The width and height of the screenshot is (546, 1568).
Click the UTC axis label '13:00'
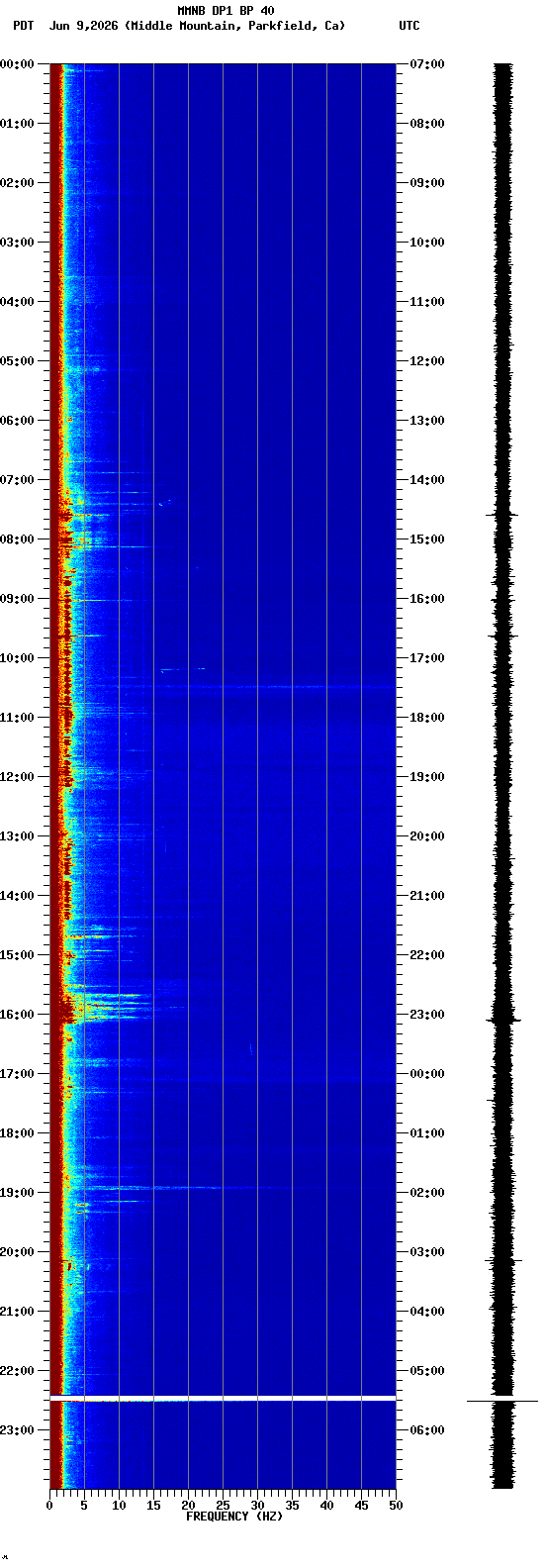(x=427, y=421)
